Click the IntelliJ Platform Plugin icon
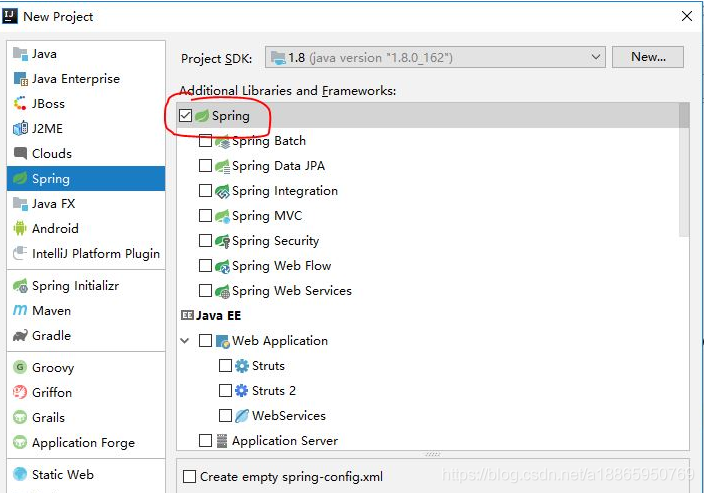This screenshot has height=493, width=704. [20, 254]
